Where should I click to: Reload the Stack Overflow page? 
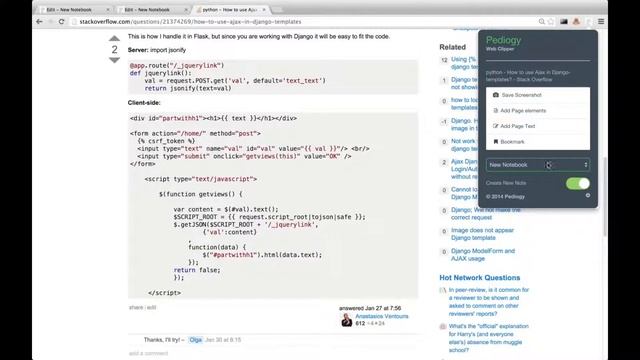tap(62, 22)
